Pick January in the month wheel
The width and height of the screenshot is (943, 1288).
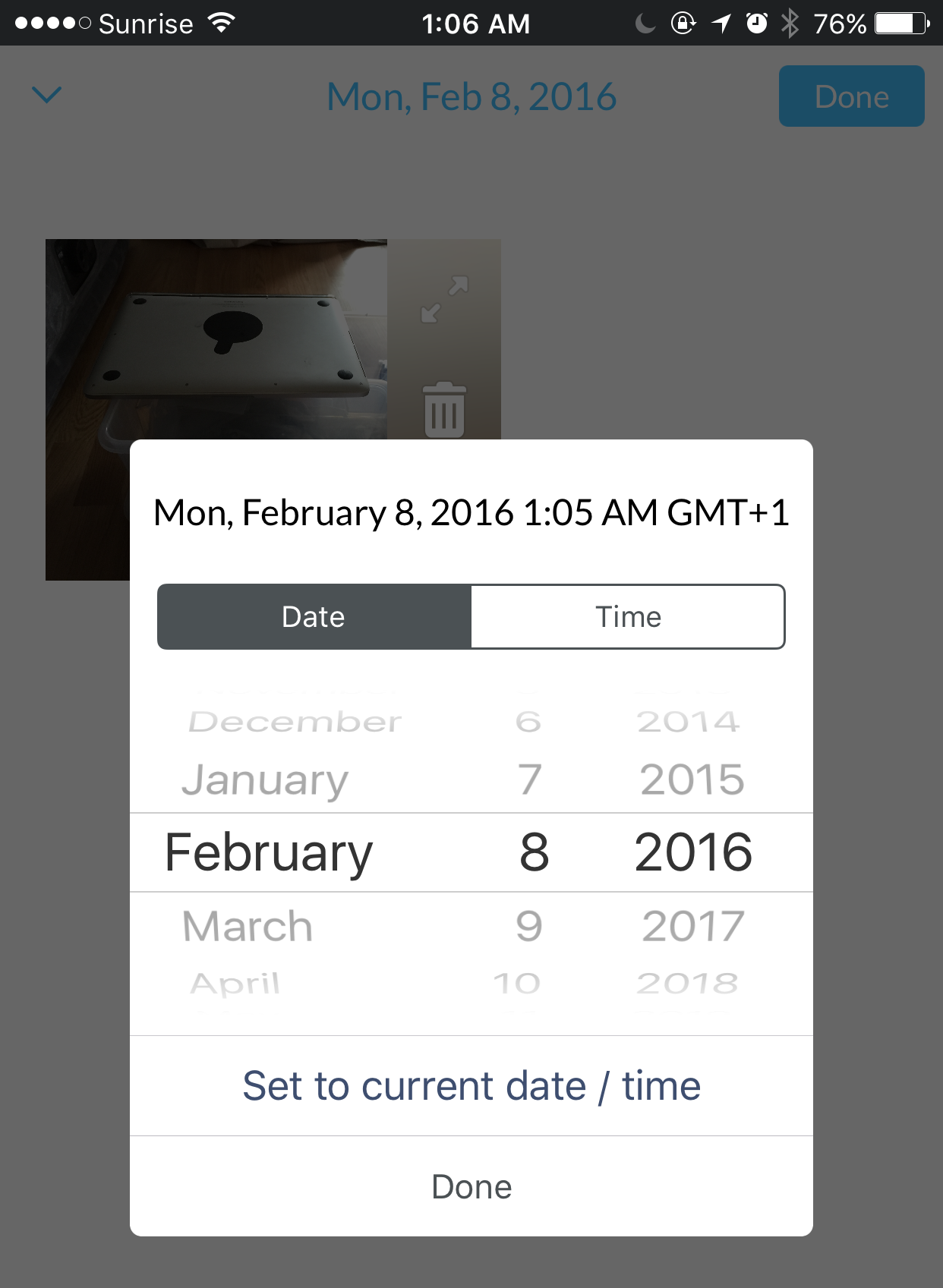tap(265, 779)
